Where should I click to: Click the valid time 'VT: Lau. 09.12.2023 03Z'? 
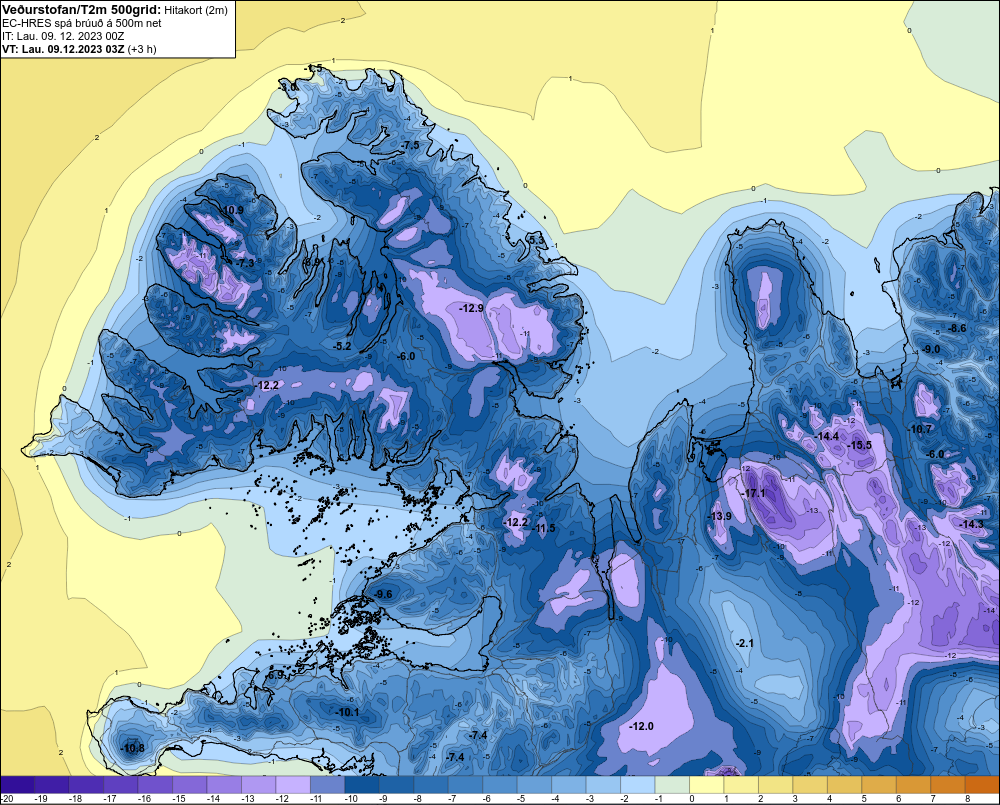point(63,49)
